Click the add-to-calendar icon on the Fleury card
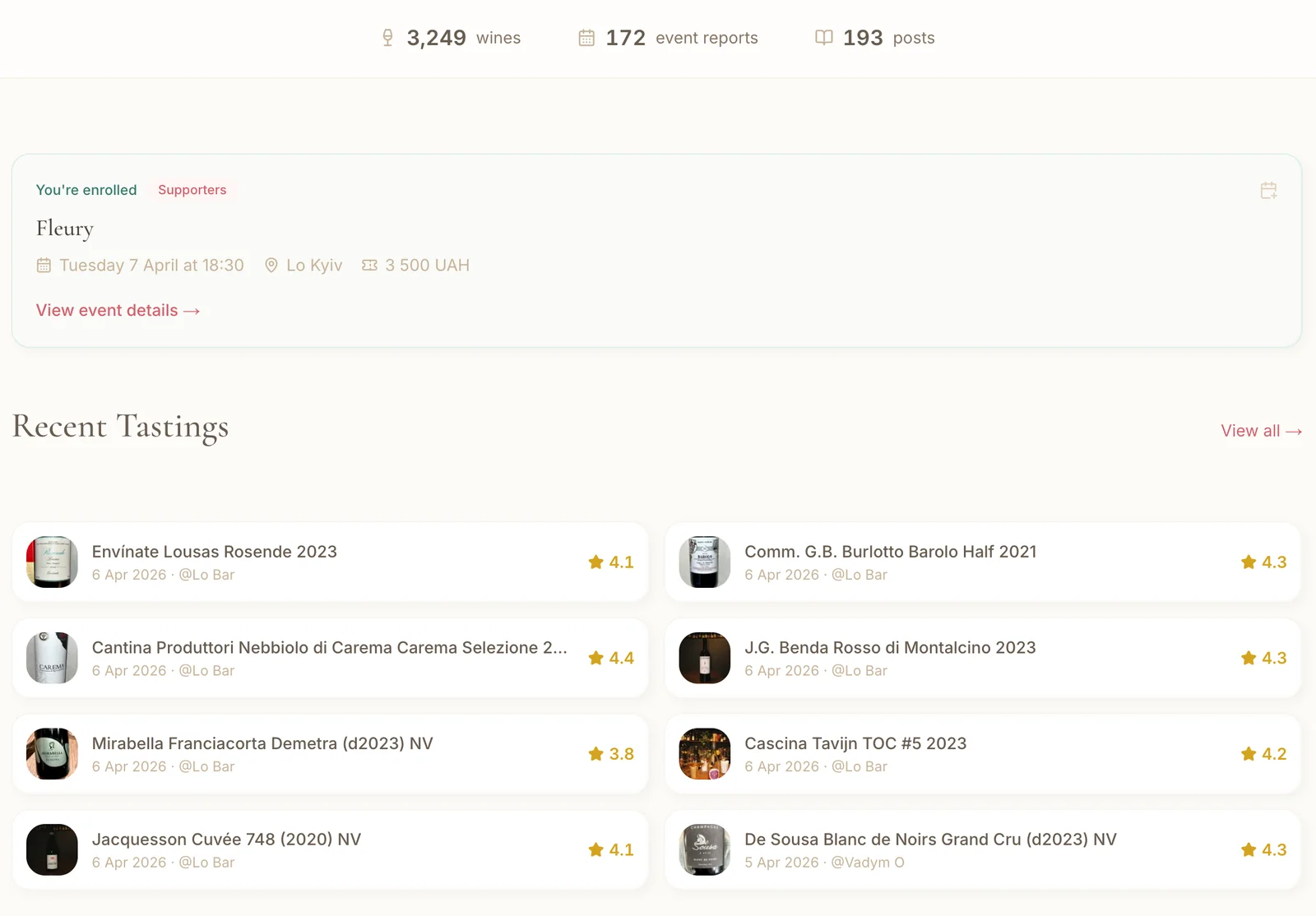Image resolution: width=1316 pixels, height=916 pixels. click(x=1269, y=190)
